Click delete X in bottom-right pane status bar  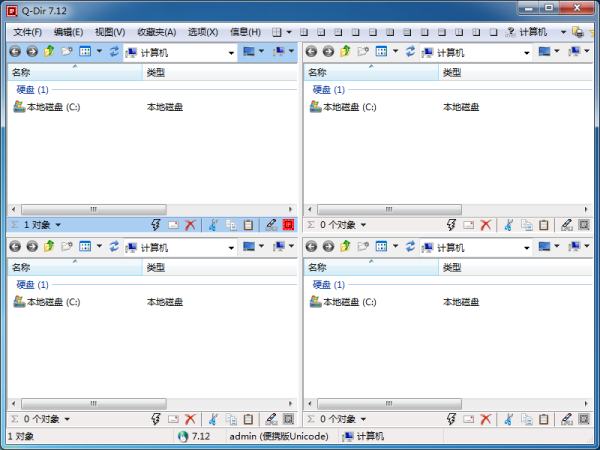tap(486, 419)
